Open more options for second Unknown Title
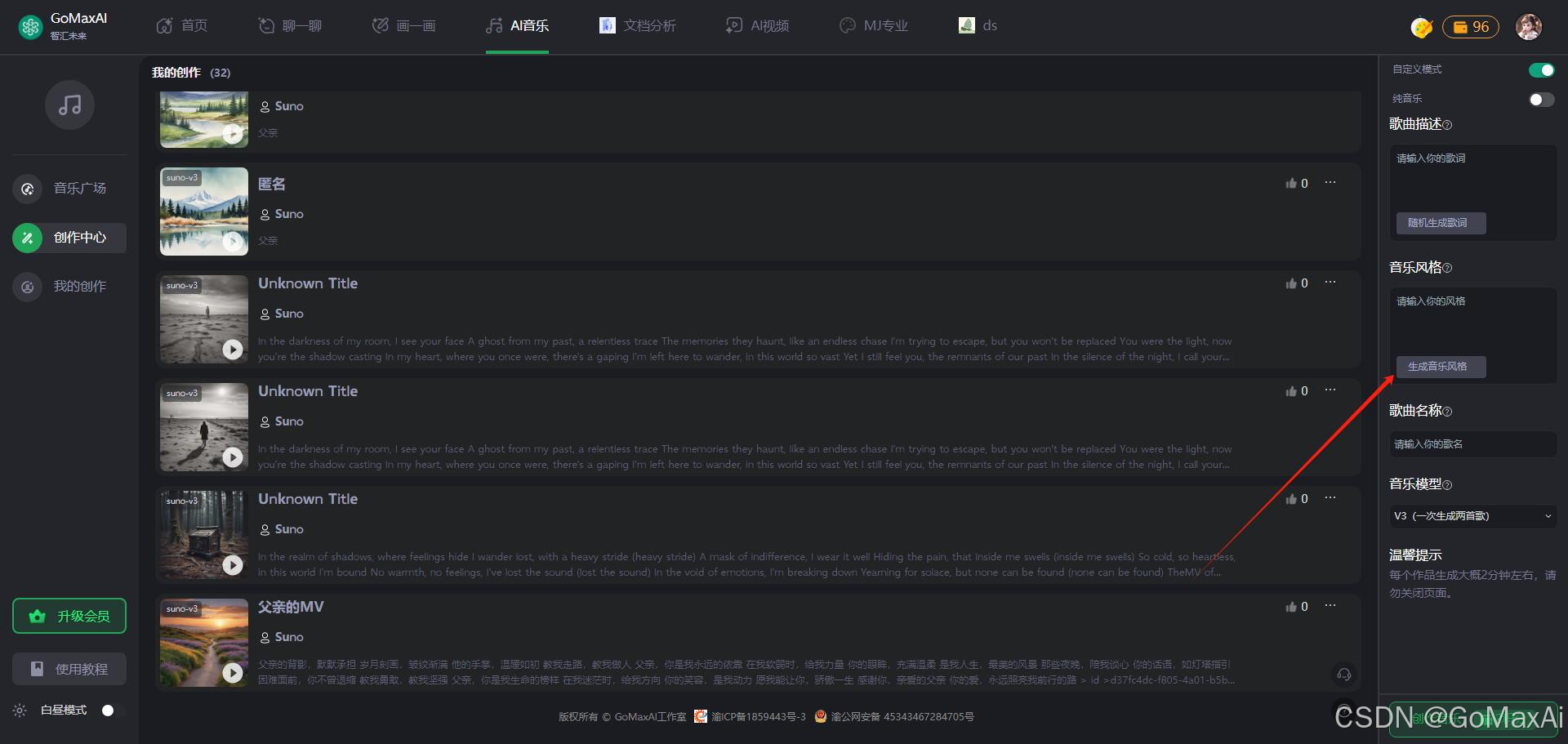Image resolution: width=1568 pixels, height=744 pixels. (x=1330, y=390)
